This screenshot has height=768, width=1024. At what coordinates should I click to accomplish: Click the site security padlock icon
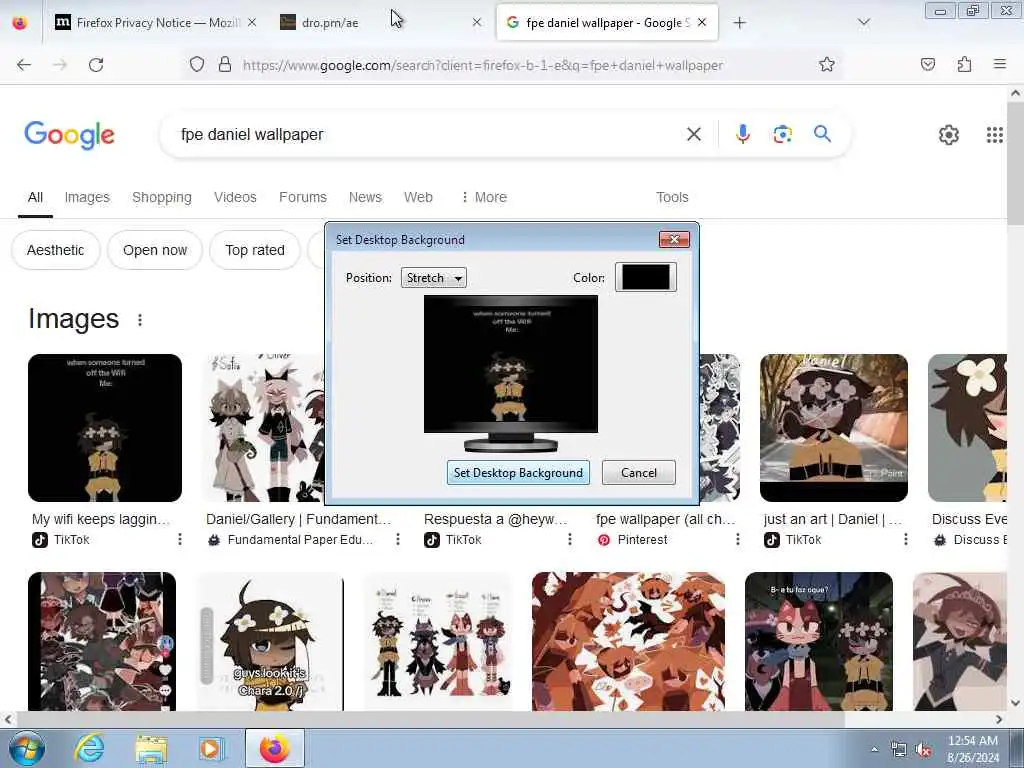coord(225,65)
